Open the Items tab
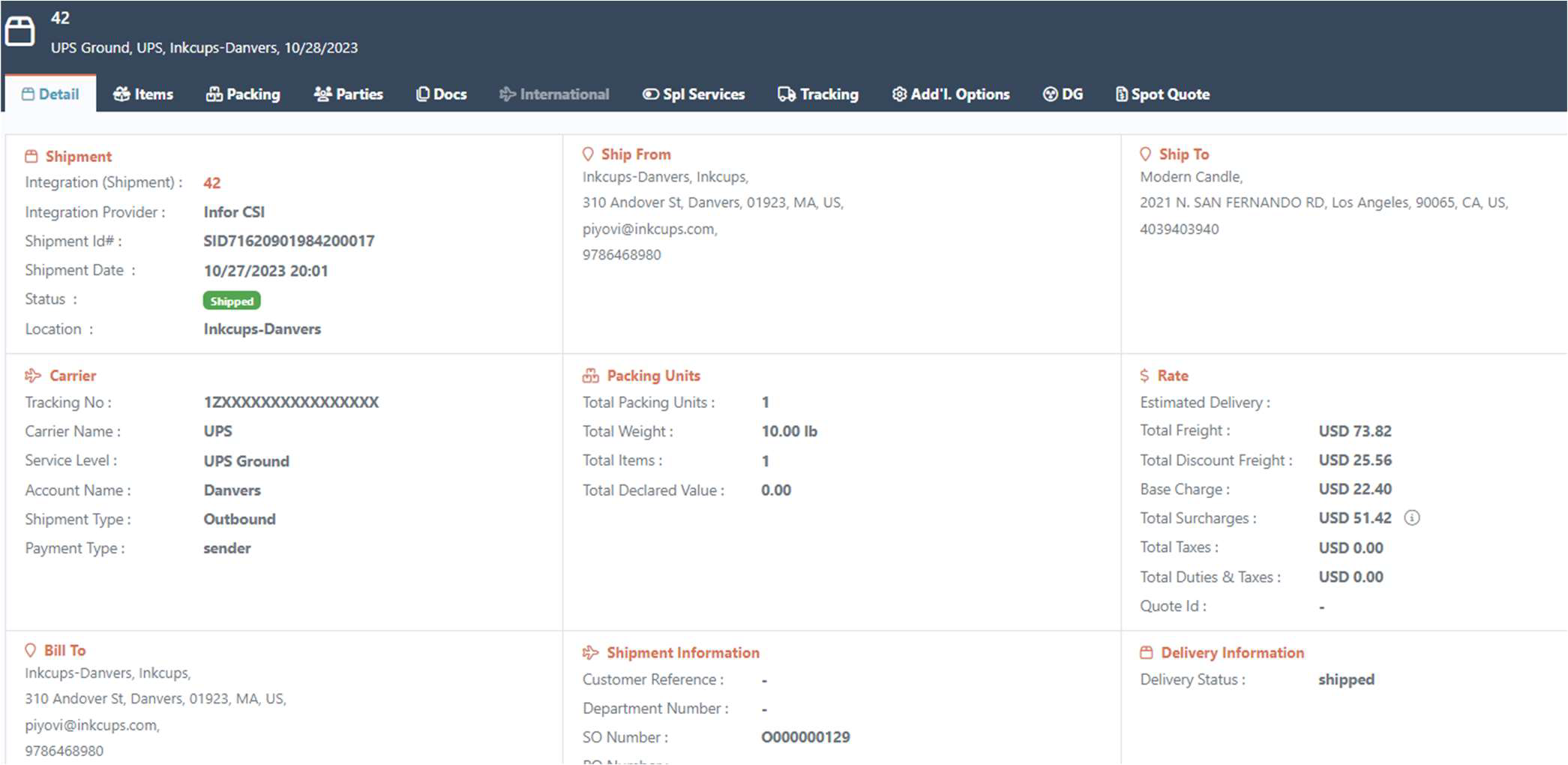This screenshot has height=765, width=1568. tap(143, 94)
